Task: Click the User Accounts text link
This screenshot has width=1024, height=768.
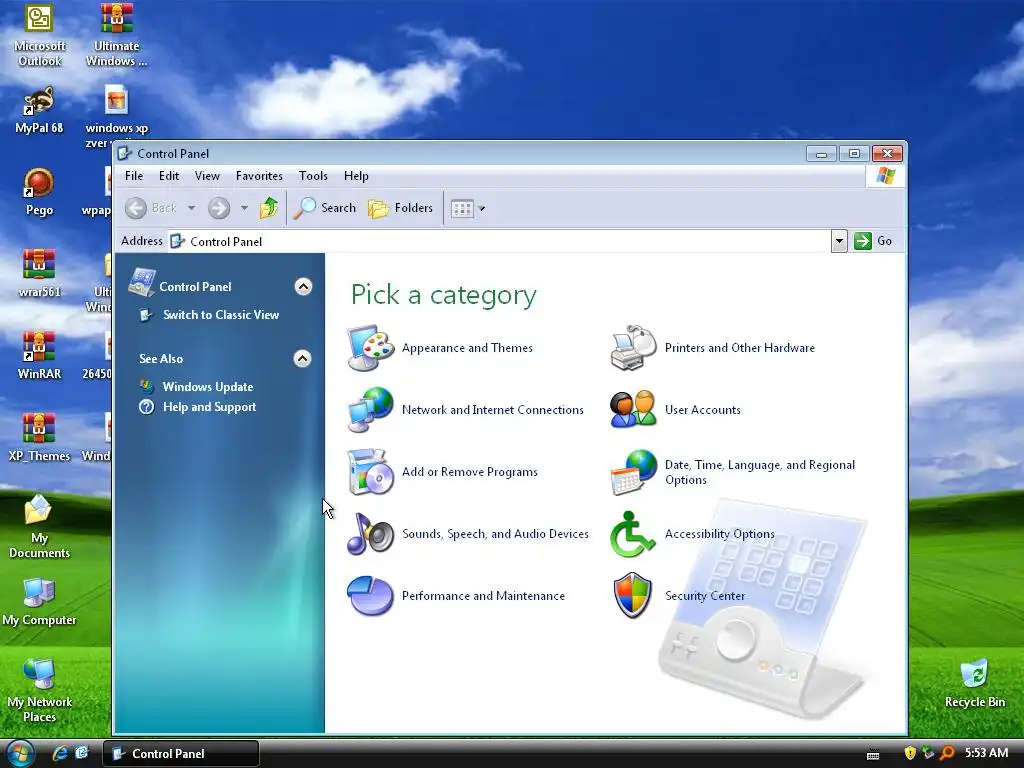Action: pos(703,409)
